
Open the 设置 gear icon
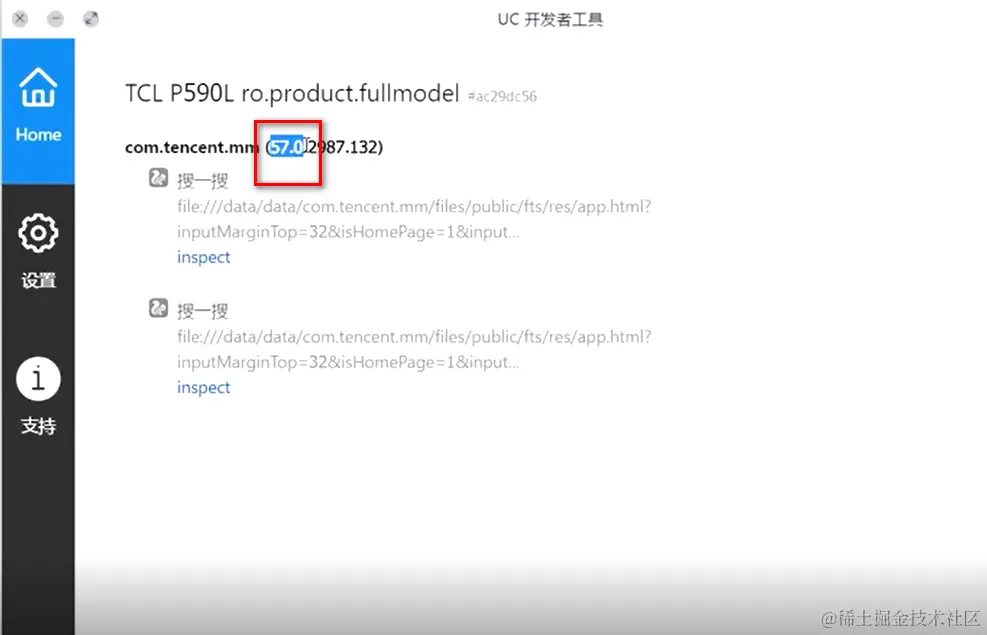38,233
